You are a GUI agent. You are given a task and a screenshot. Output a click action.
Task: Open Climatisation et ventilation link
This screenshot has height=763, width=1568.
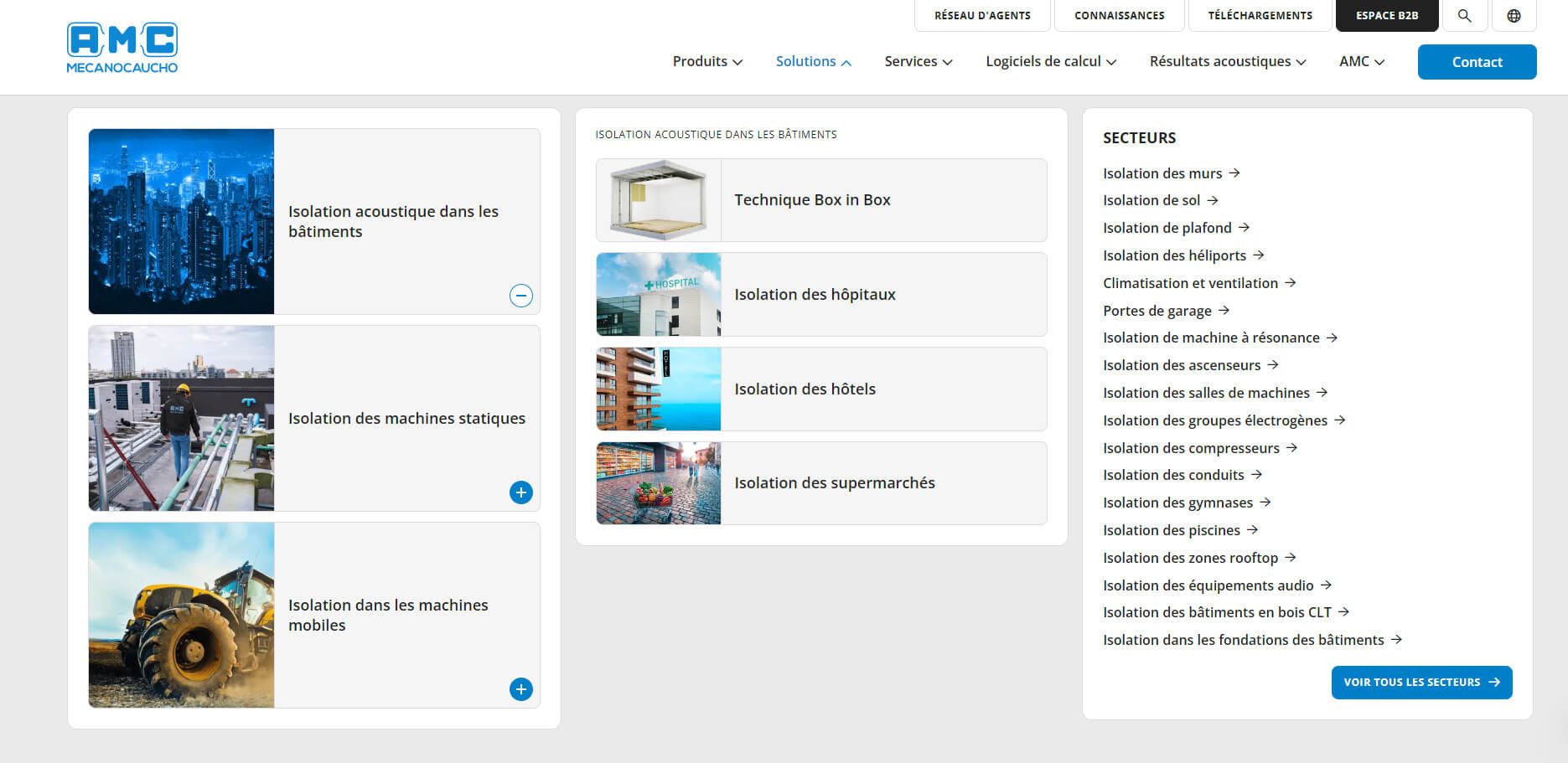(1200, 283)
